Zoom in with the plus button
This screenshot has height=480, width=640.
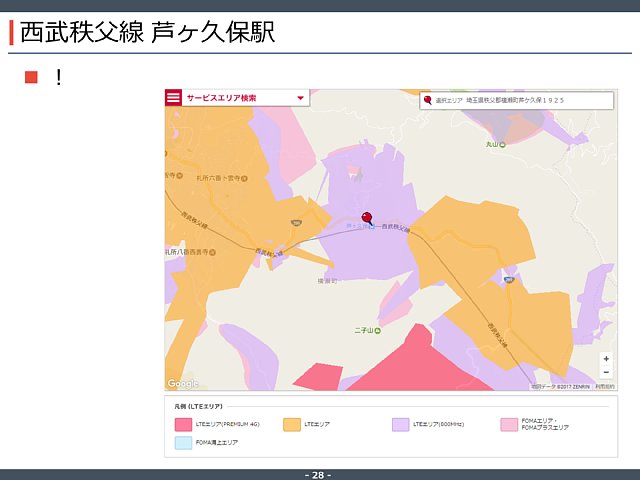(x=606, y=359)
